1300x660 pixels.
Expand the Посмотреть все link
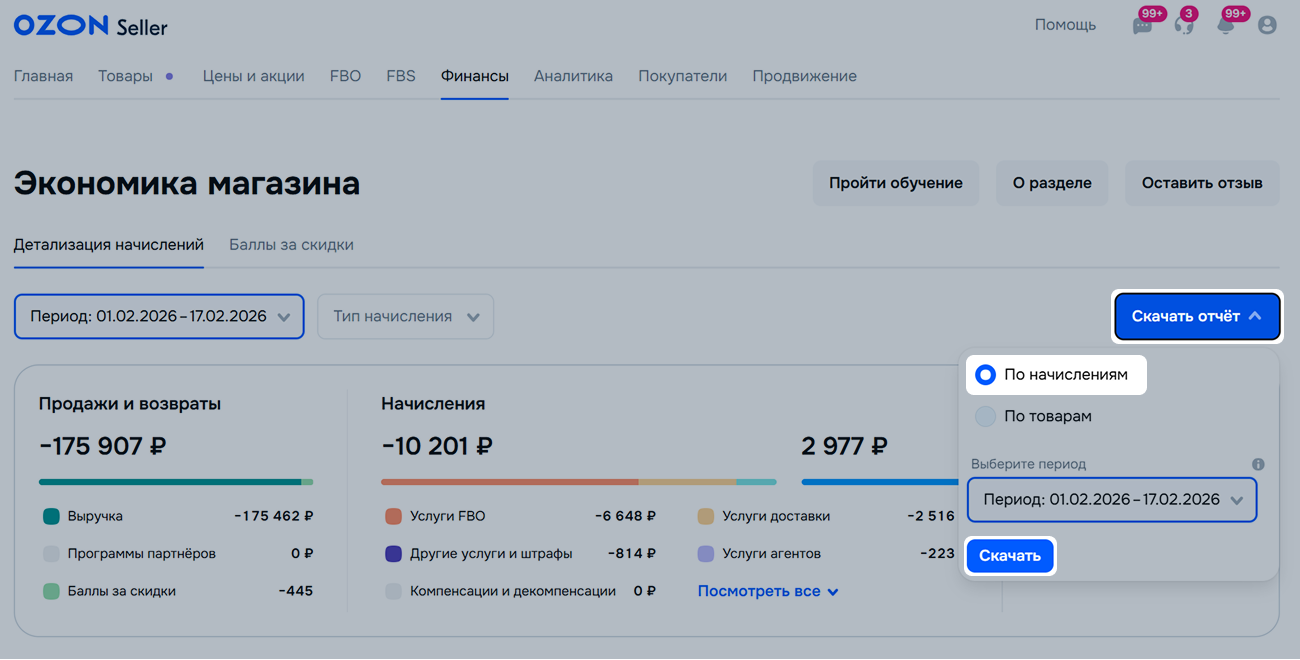767,592
